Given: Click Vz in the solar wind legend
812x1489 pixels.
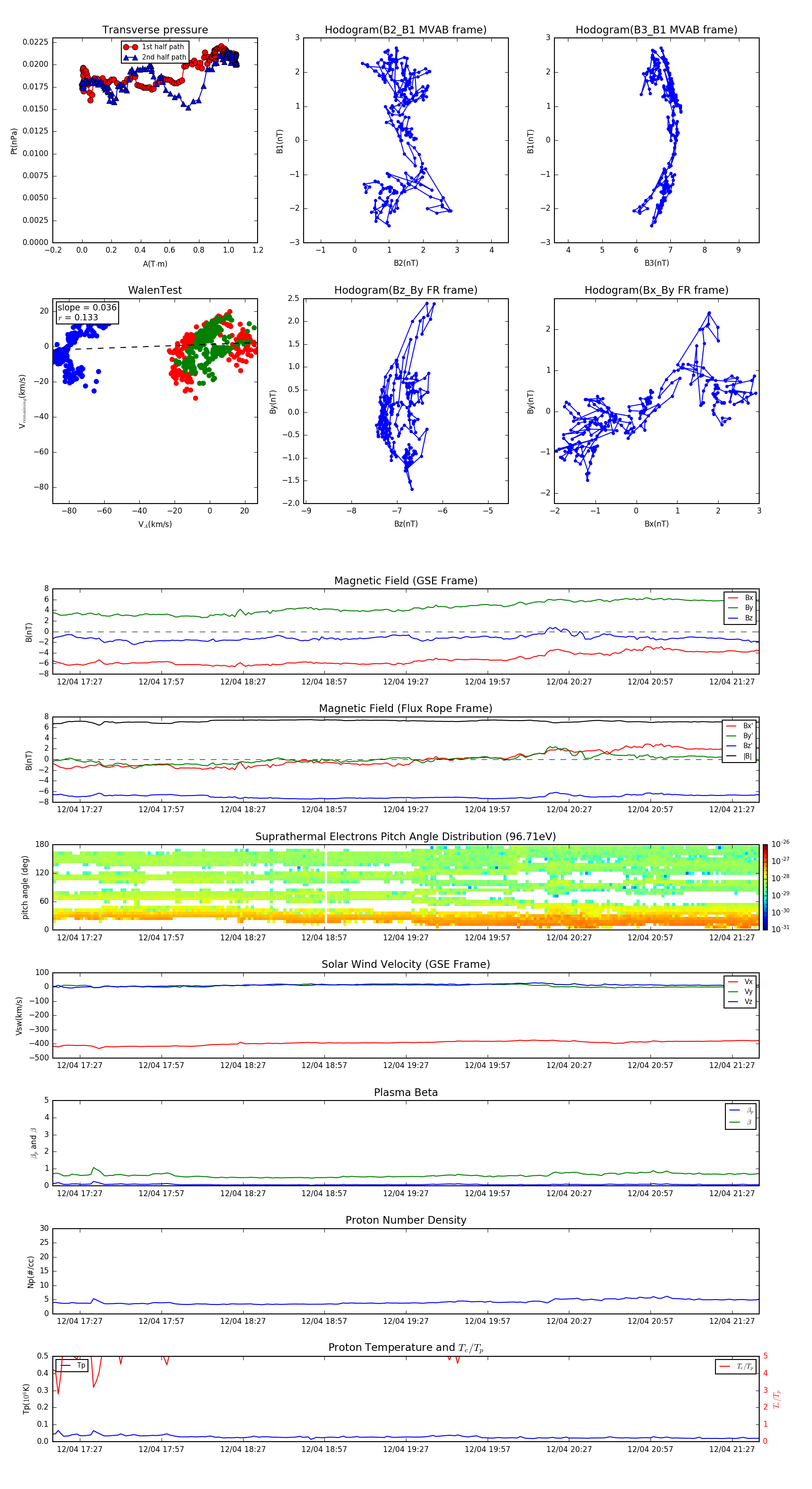Looking at the screenshot, I should click(x=741, y=1002).
